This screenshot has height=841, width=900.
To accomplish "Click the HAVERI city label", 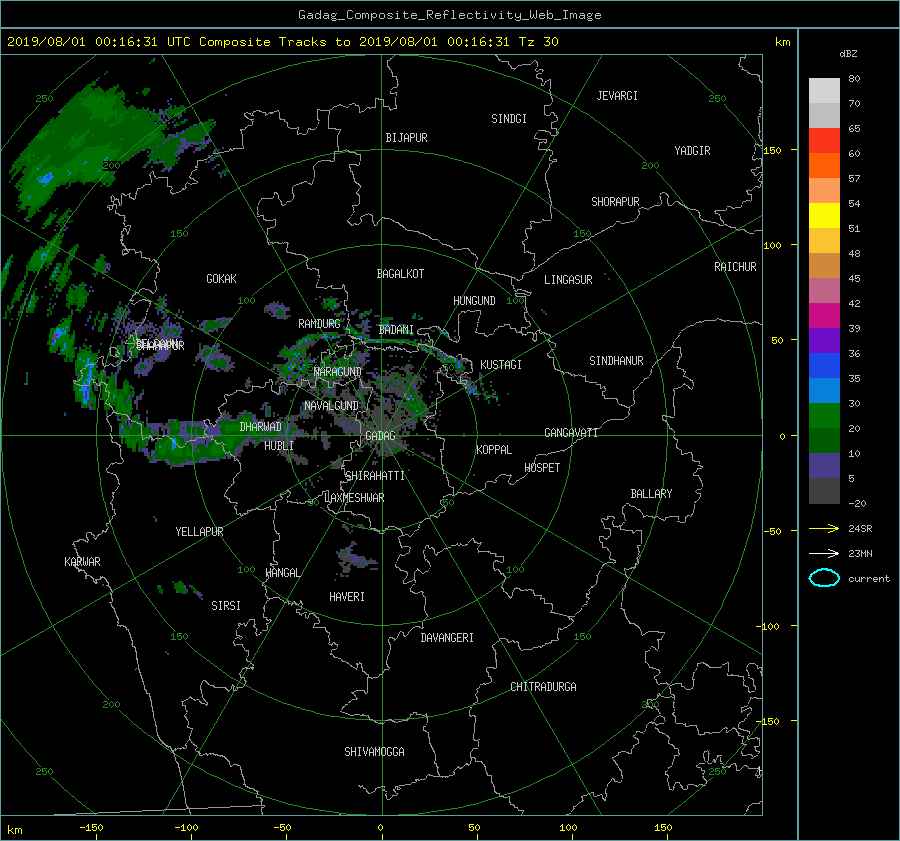I will pyautogui.click(x=347, y=597).
